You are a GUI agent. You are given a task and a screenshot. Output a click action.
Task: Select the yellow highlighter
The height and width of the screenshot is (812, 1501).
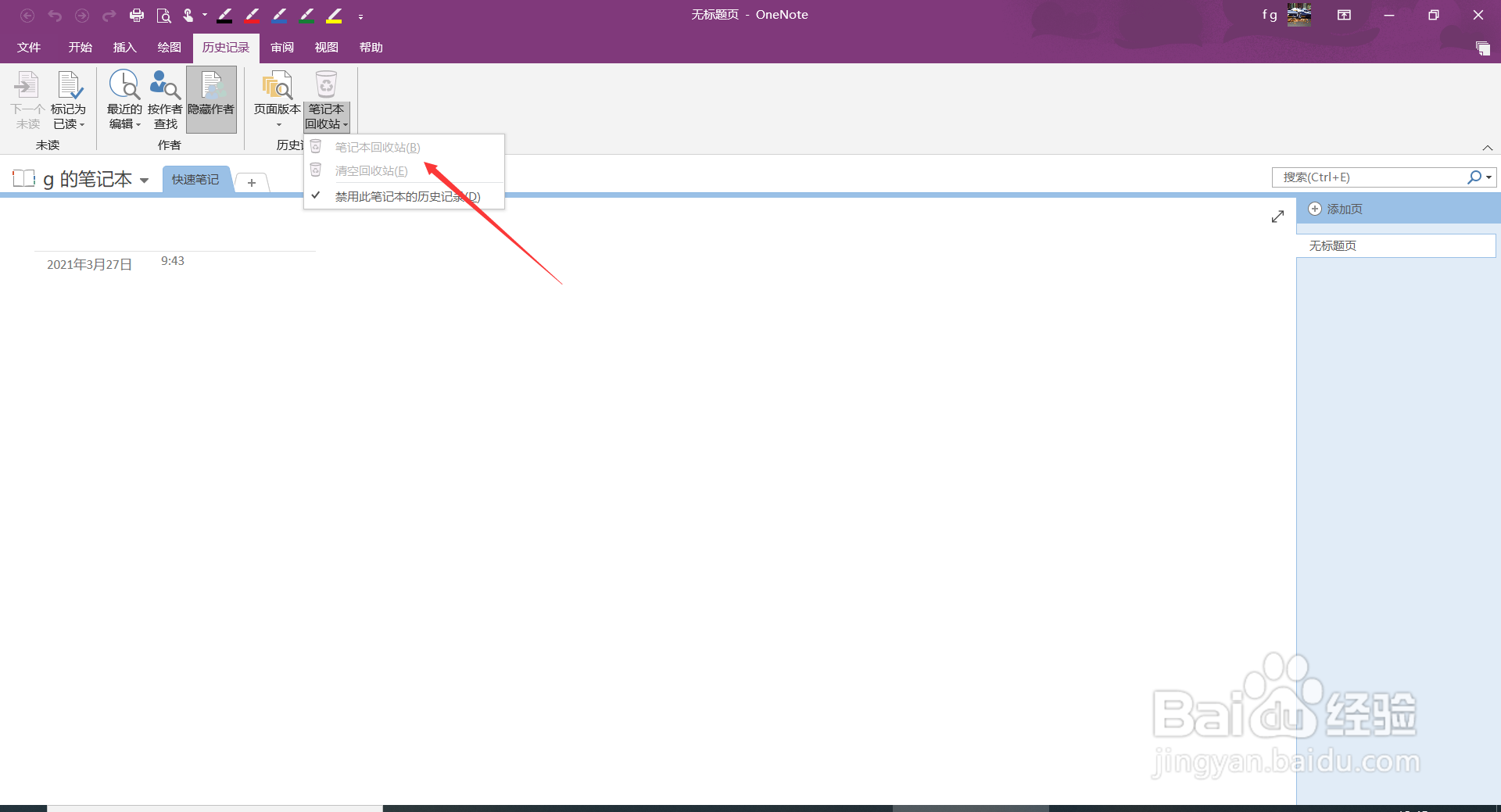click(x=335, y=16)
